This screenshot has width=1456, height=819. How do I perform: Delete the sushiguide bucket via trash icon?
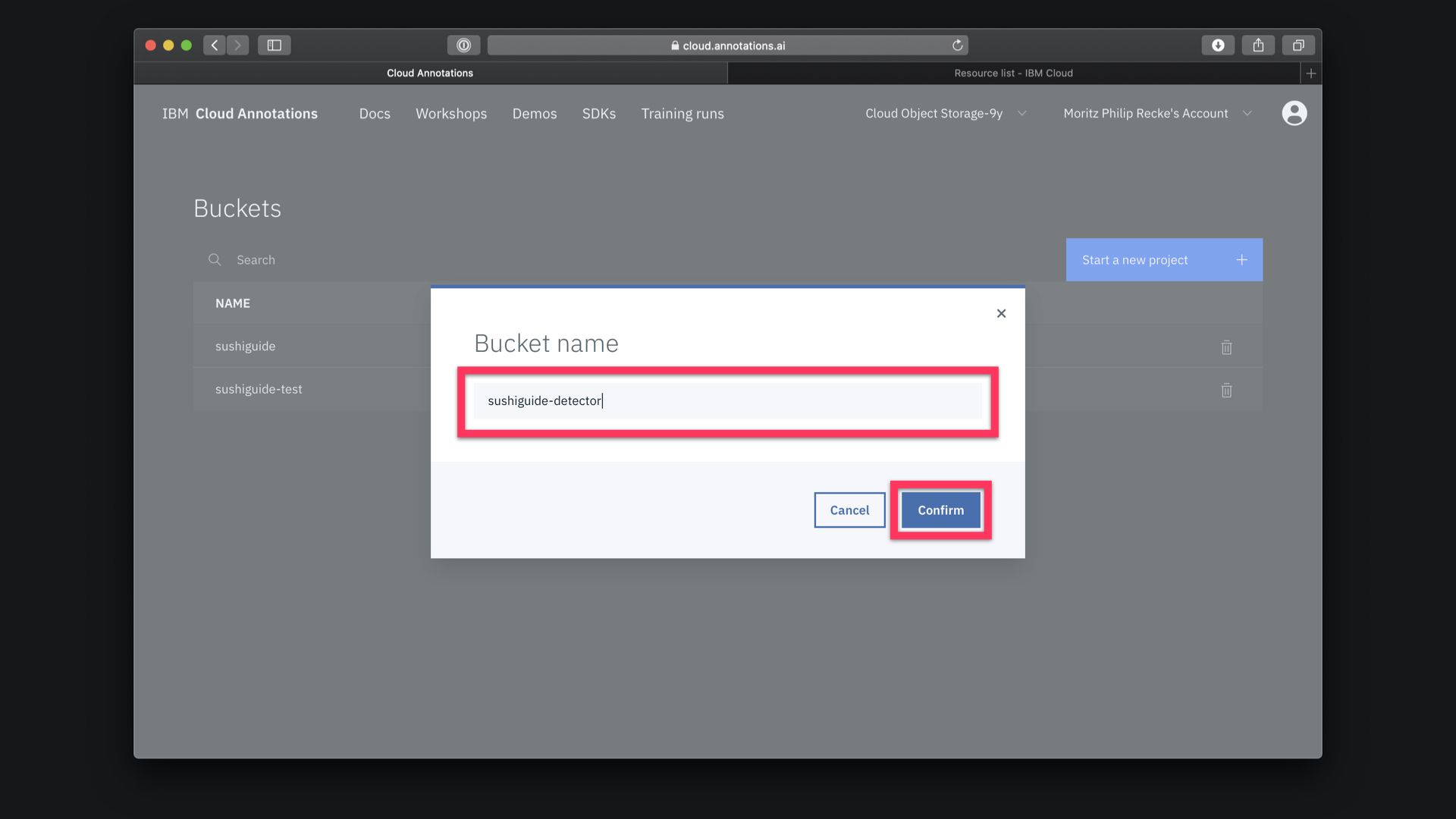coord(1226,347)
